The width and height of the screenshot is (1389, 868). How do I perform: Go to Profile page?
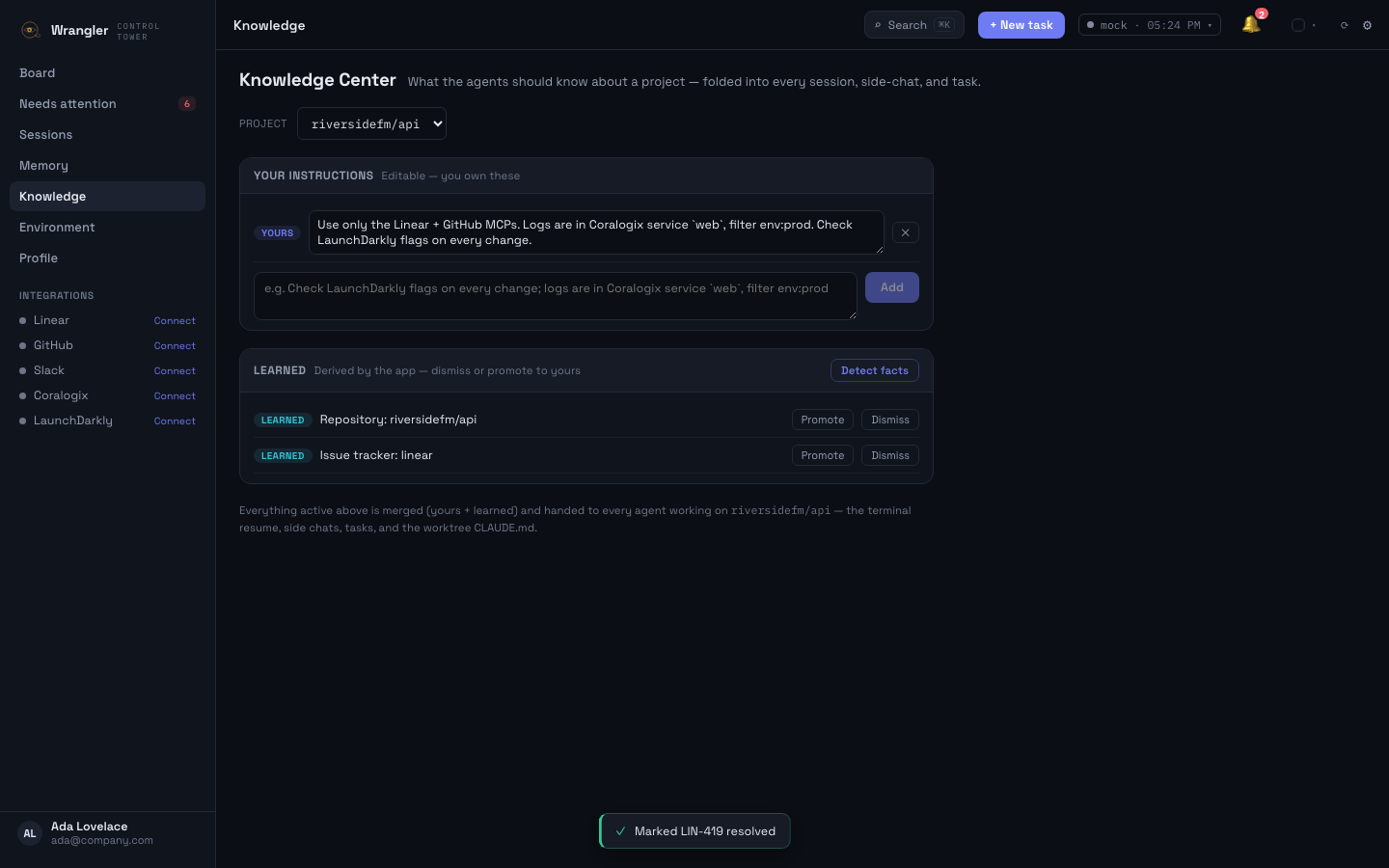[x=107, y=258]
